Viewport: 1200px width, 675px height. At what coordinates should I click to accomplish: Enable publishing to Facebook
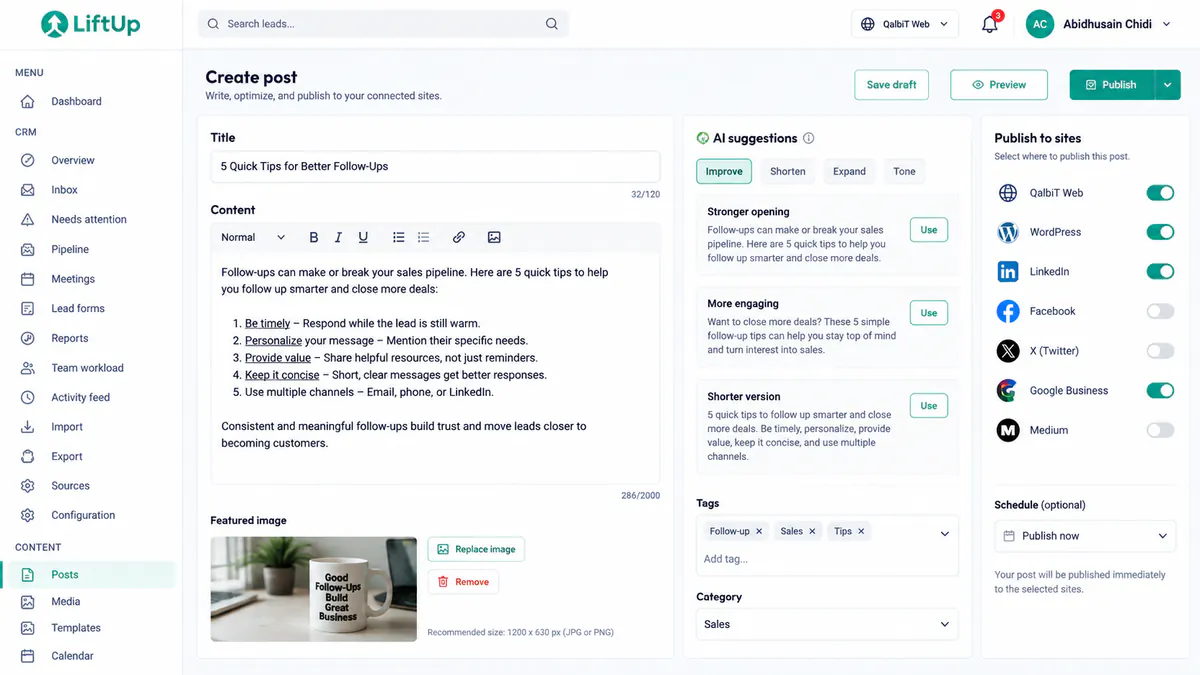[x=1160, y=311]
